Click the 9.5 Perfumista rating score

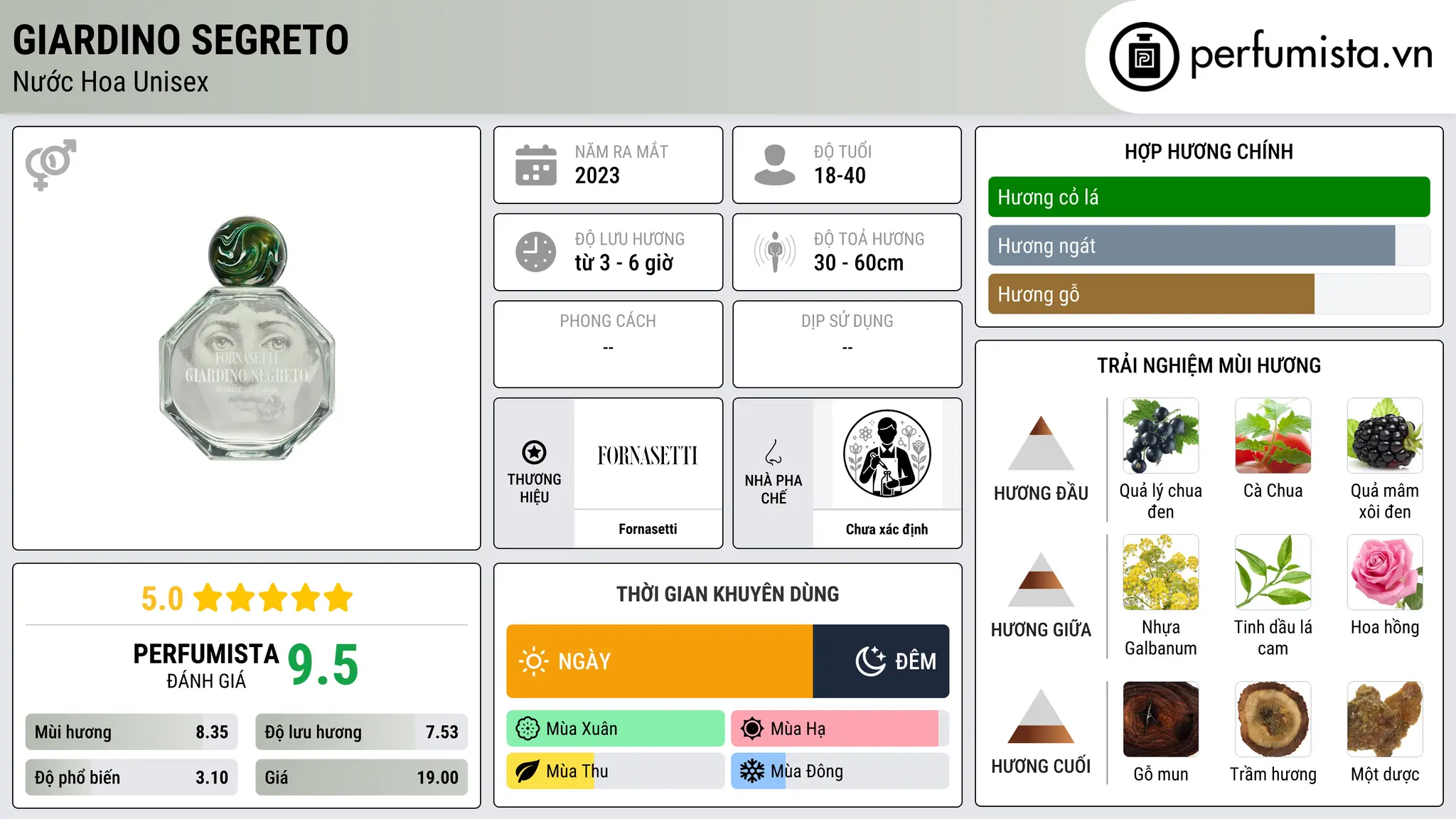point(323,665)
